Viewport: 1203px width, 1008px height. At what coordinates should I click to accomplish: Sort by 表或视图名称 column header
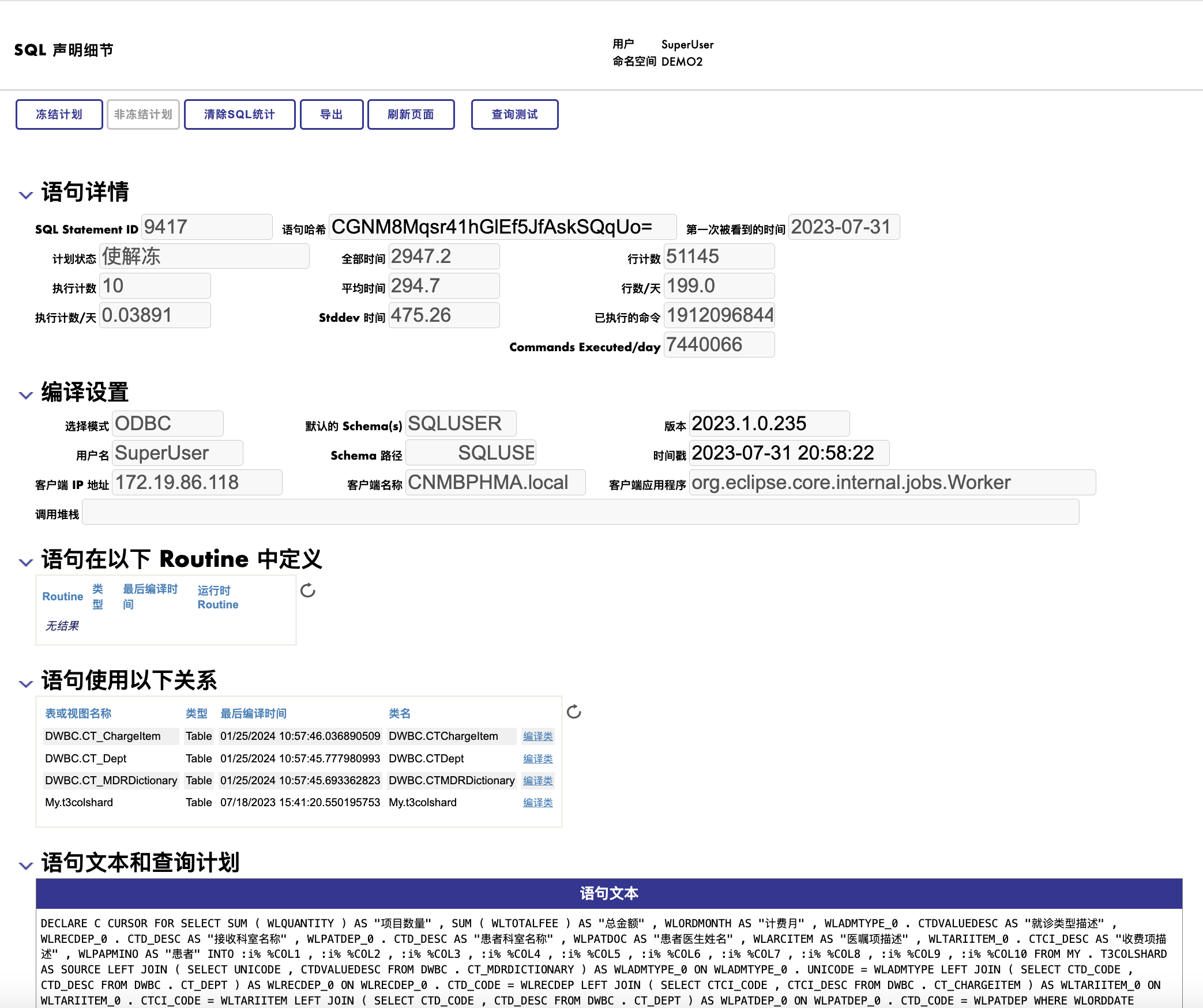[x=78, y=713]
